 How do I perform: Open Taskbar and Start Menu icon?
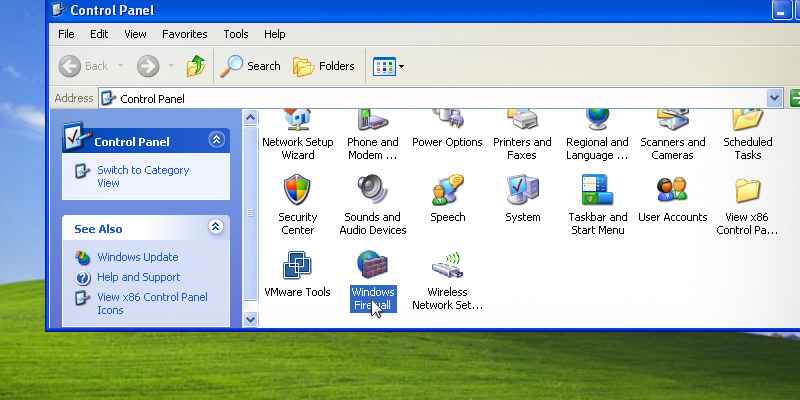point(597,190)
